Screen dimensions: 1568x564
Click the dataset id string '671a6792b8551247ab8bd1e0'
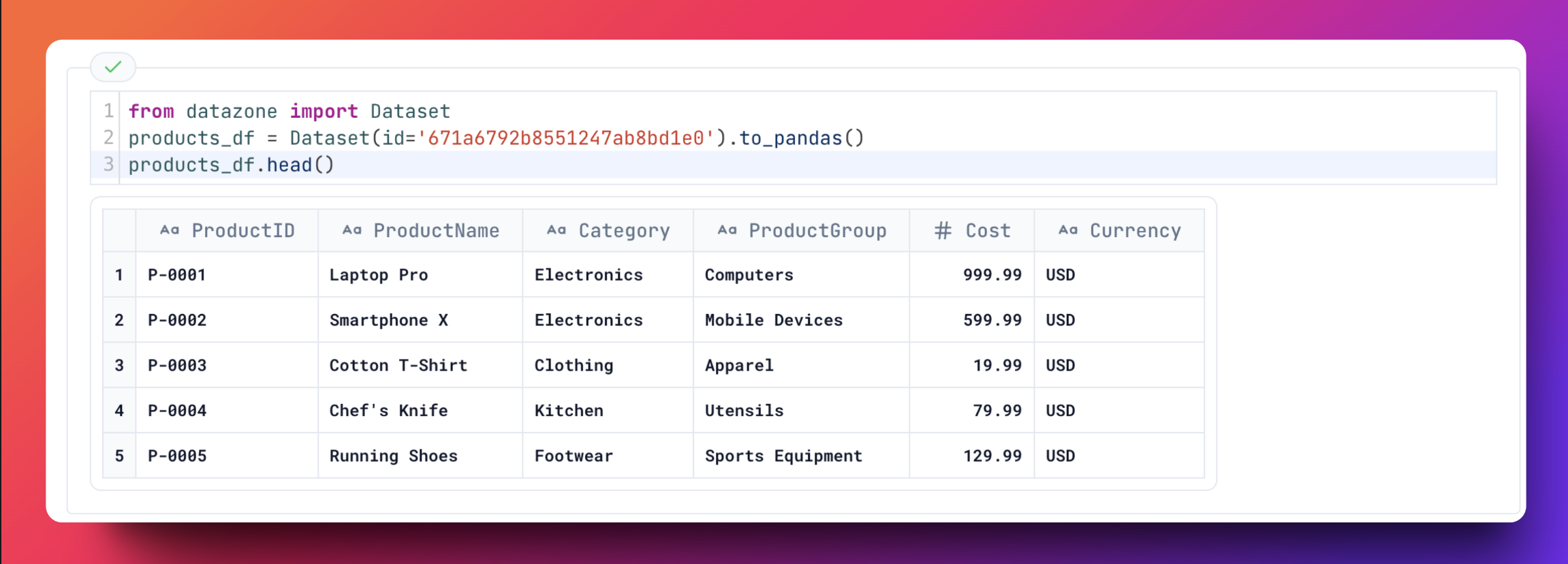pos(566,138)
